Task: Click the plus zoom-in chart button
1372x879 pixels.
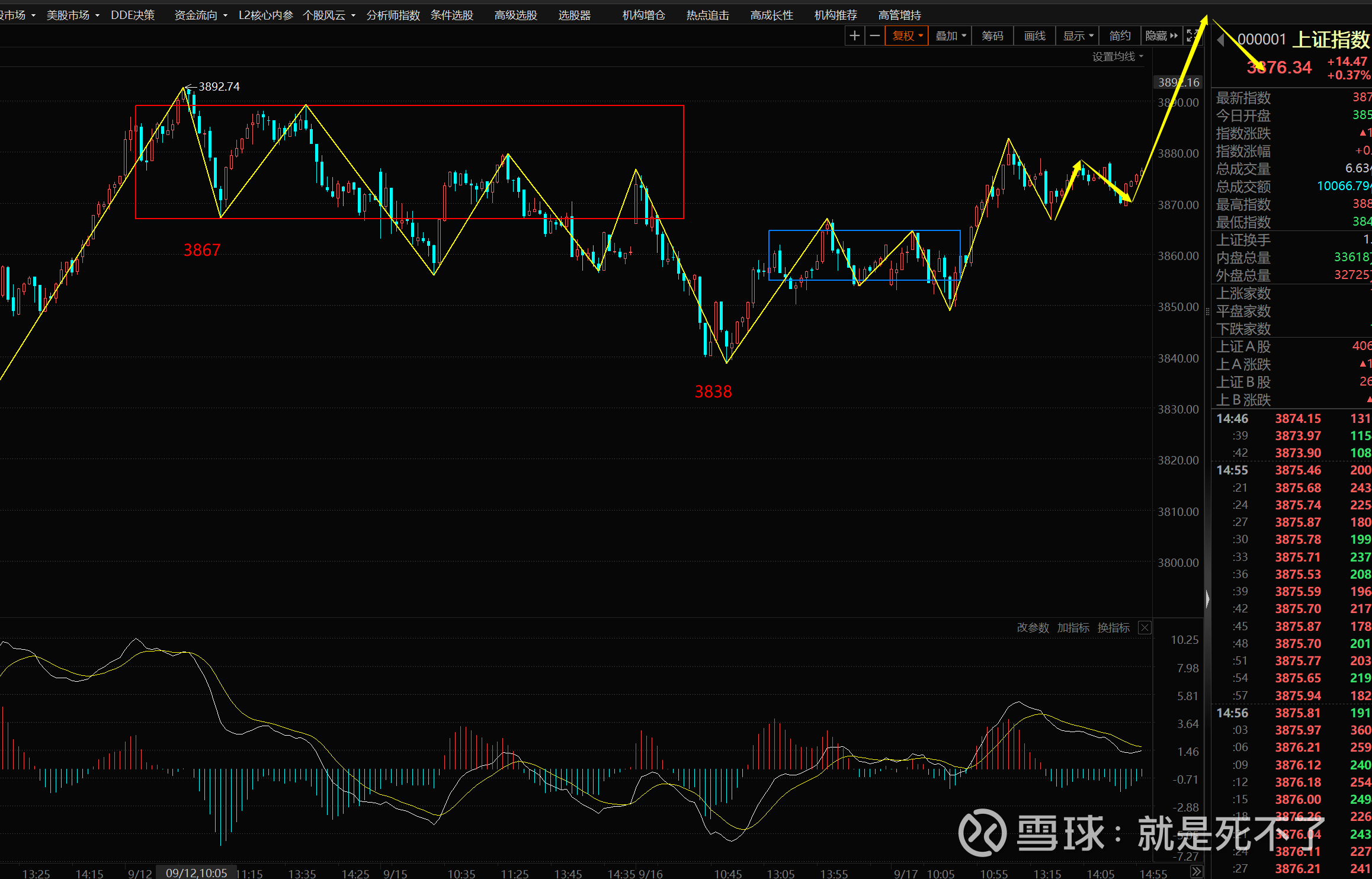Action: (x=854, y=36)
